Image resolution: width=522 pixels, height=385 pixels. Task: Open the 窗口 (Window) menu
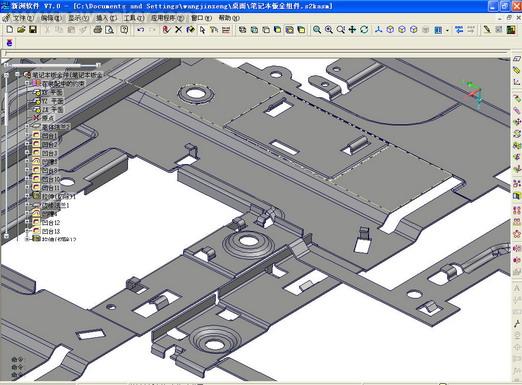click(x=201, y=18)
